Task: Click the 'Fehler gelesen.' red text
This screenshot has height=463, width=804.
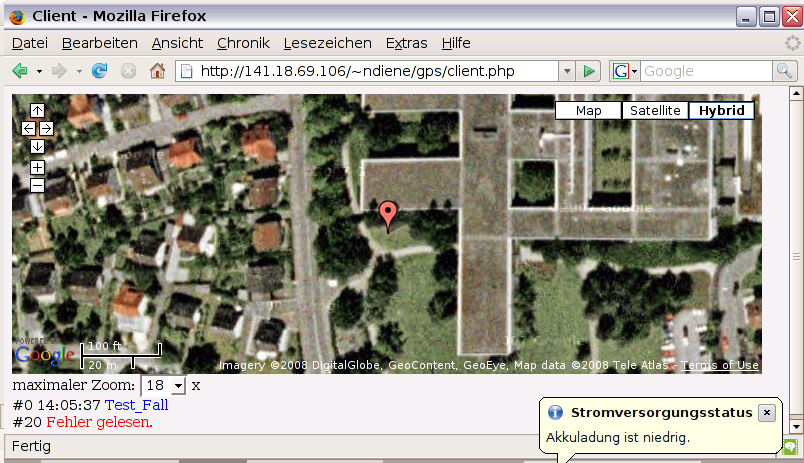Action: (x=99, y=422)
